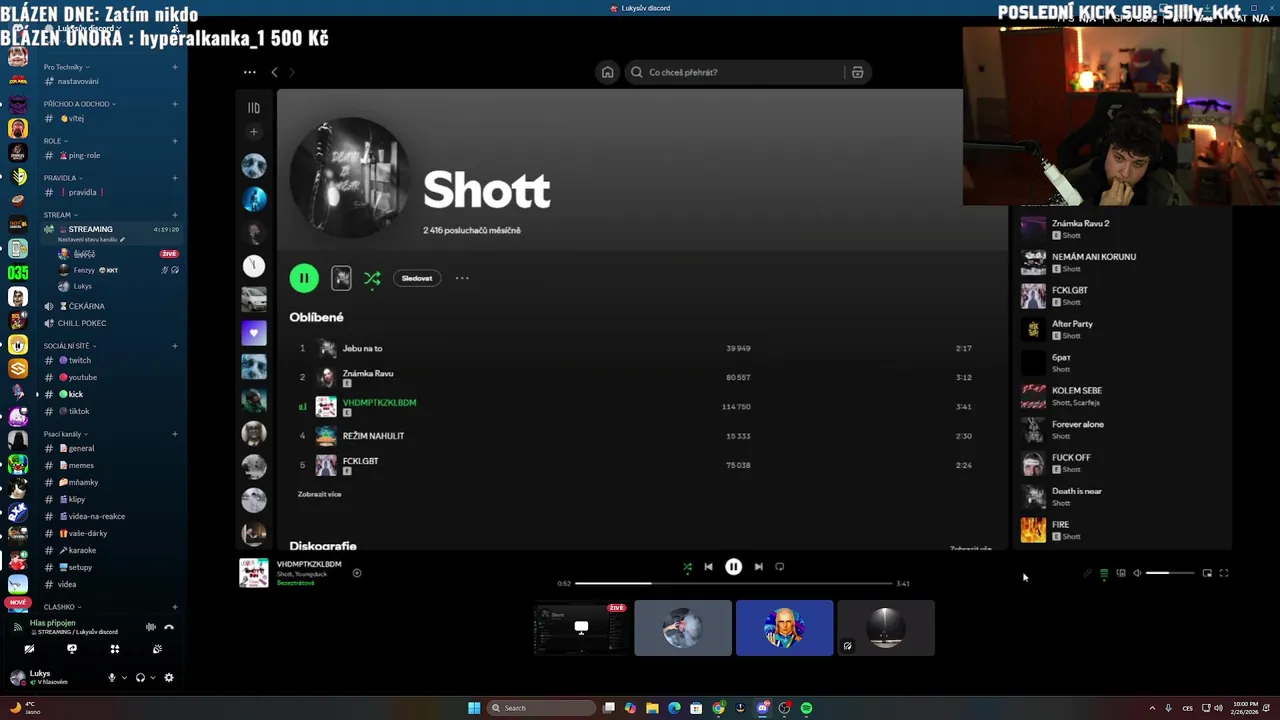Skip to next track in player bar

(758, 567)
